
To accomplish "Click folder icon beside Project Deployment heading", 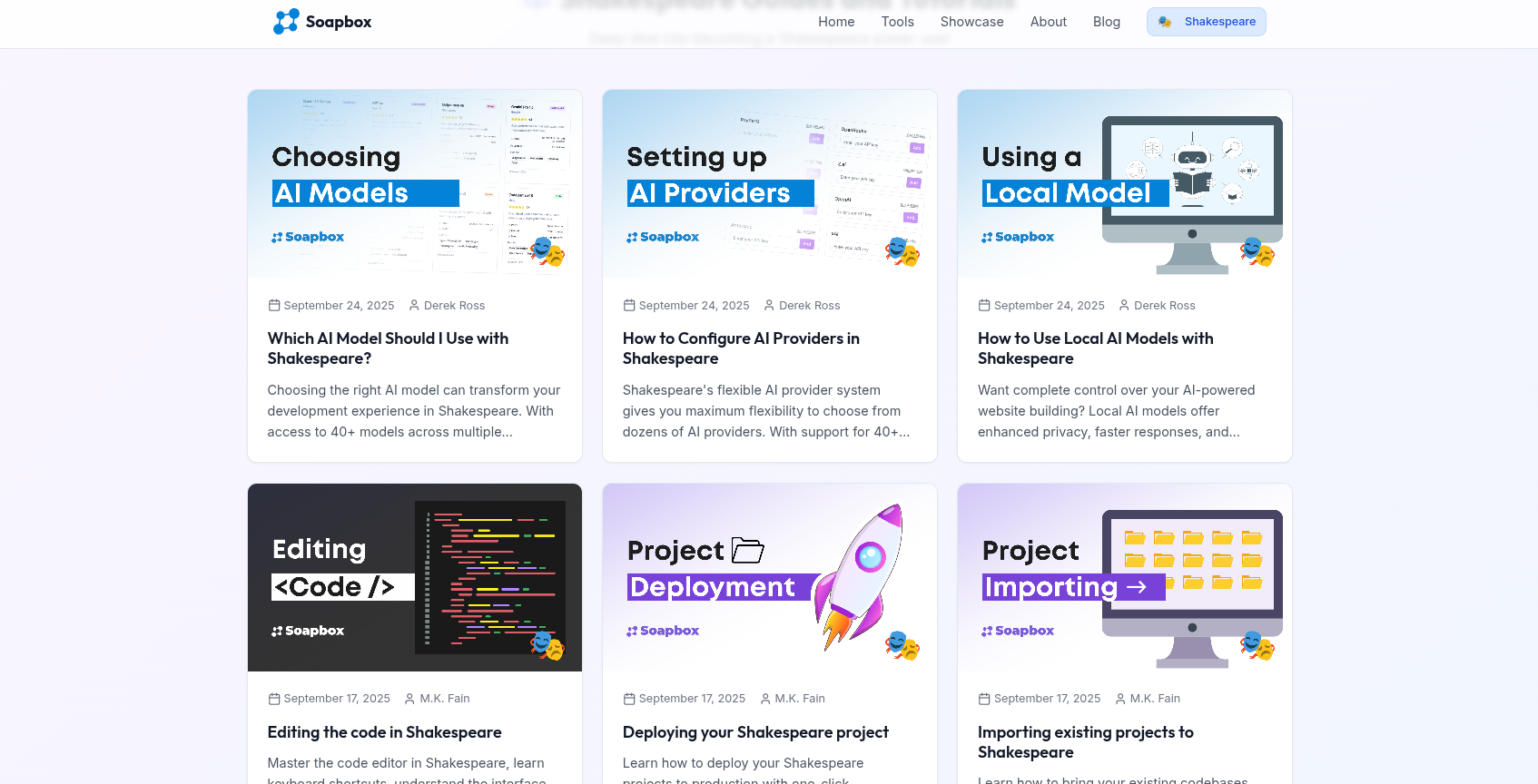I will coord(747,551).
